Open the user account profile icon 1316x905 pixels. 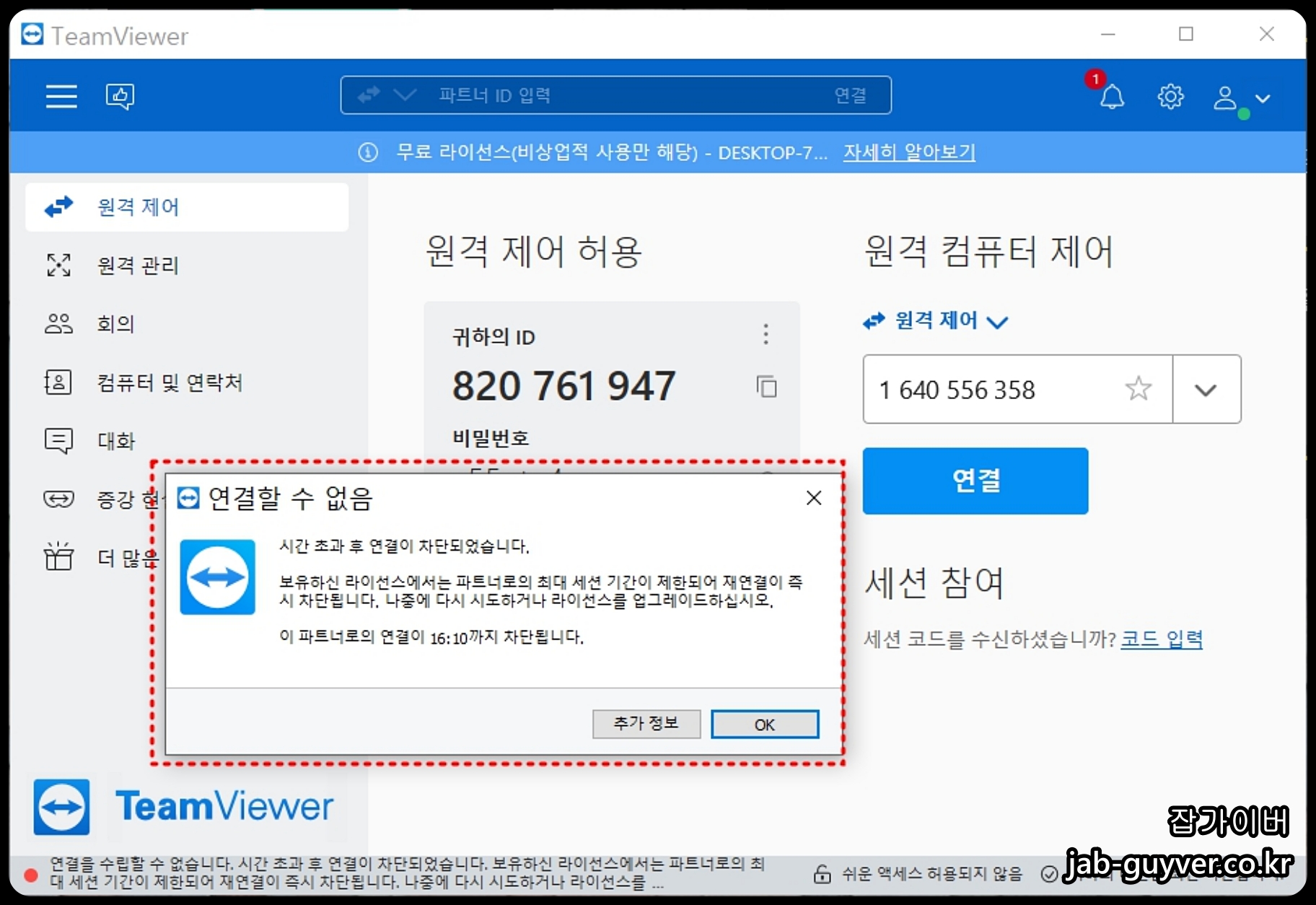[1225, 97]
